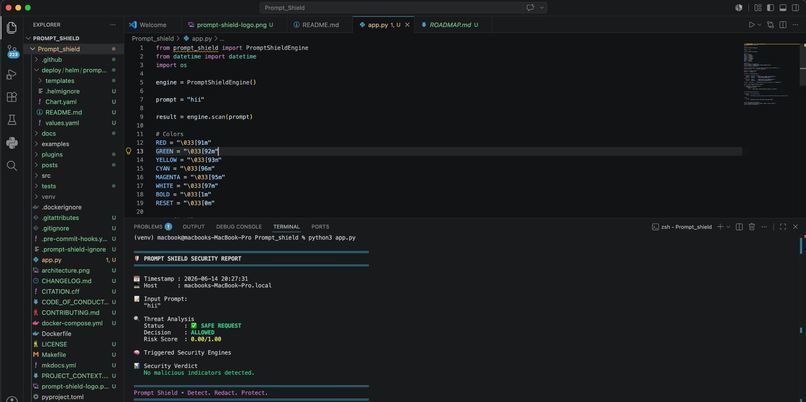
Task: Click the Copilot chat icon in title bar
Action: [x=530, y=8]
